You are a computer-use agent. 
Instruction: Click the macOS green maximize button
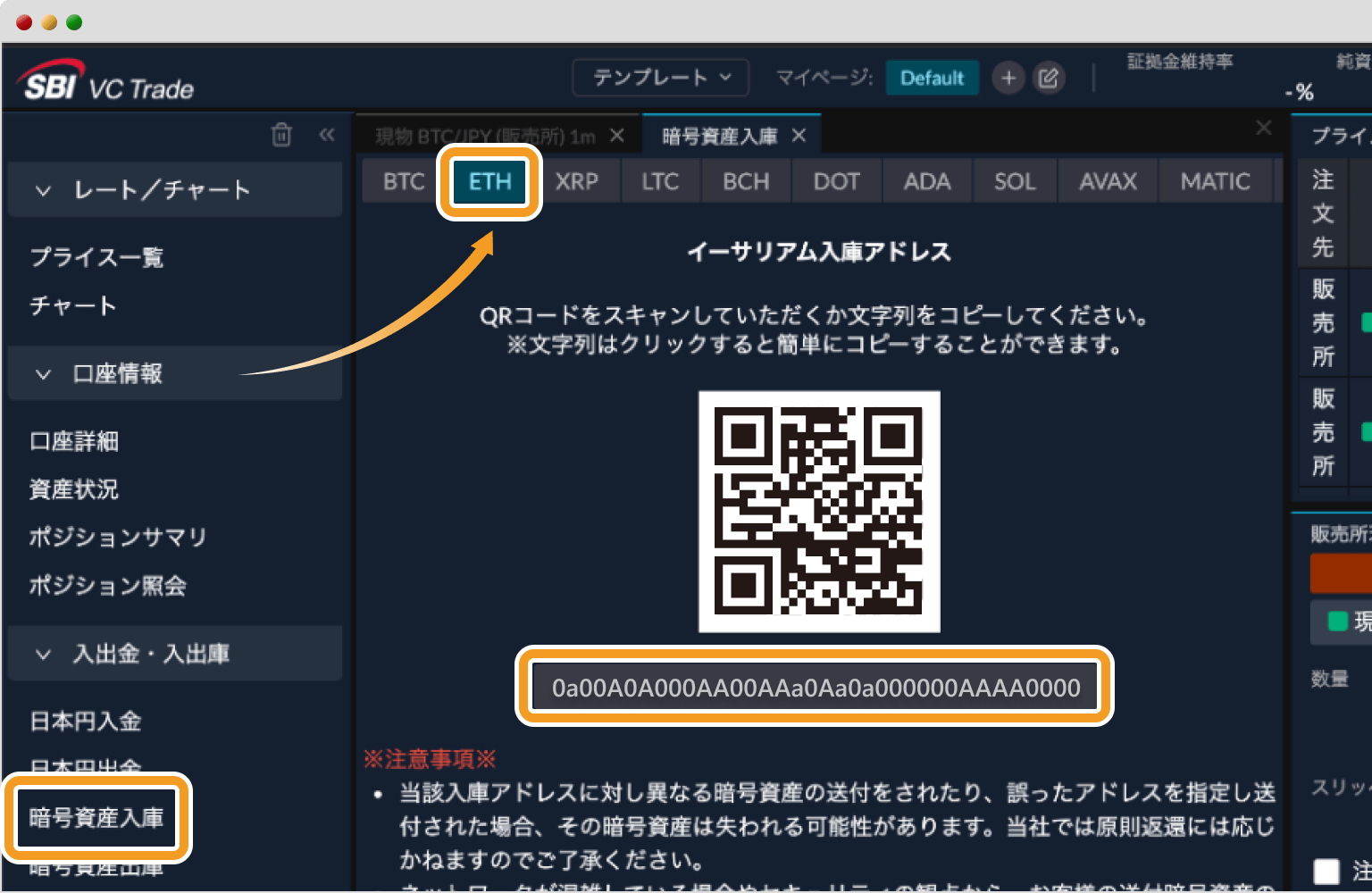coord(74,22)
